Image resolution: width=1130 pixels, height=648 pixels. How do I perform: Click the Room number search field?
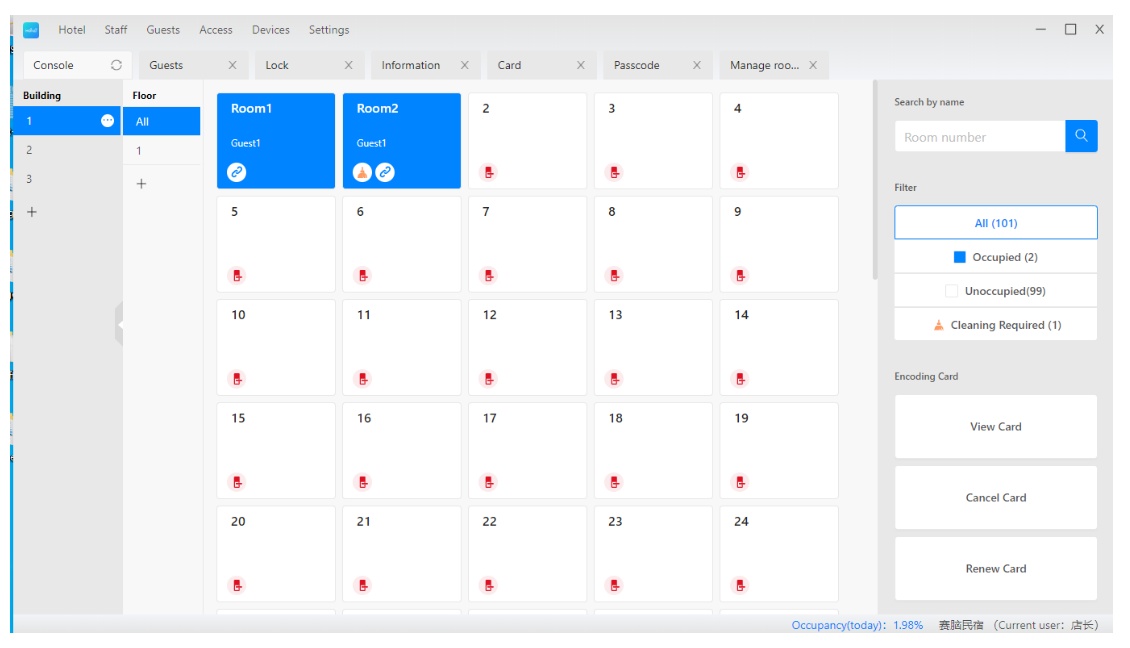[x=978, y=137]
